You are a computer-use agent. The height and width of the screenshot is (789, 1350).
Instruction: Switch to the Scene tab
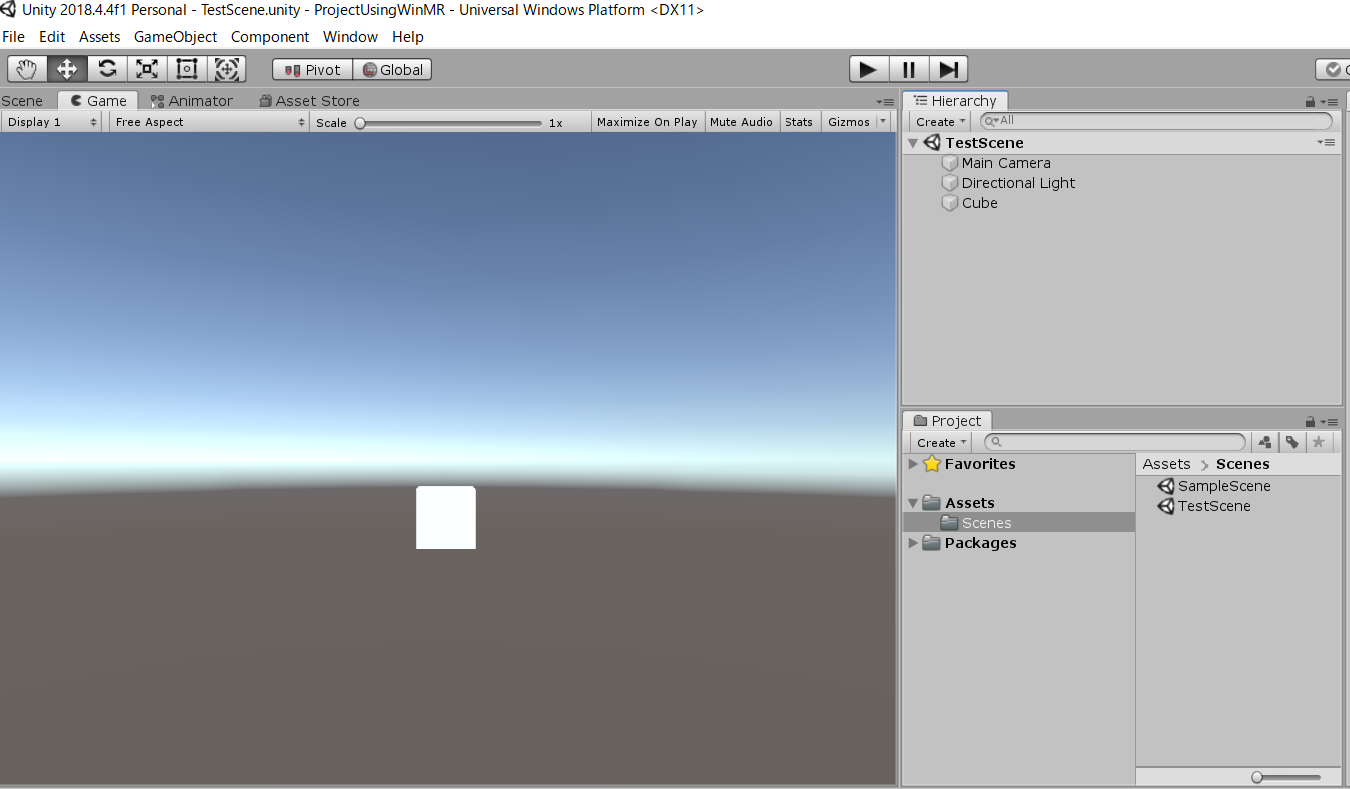coord(23,100)
